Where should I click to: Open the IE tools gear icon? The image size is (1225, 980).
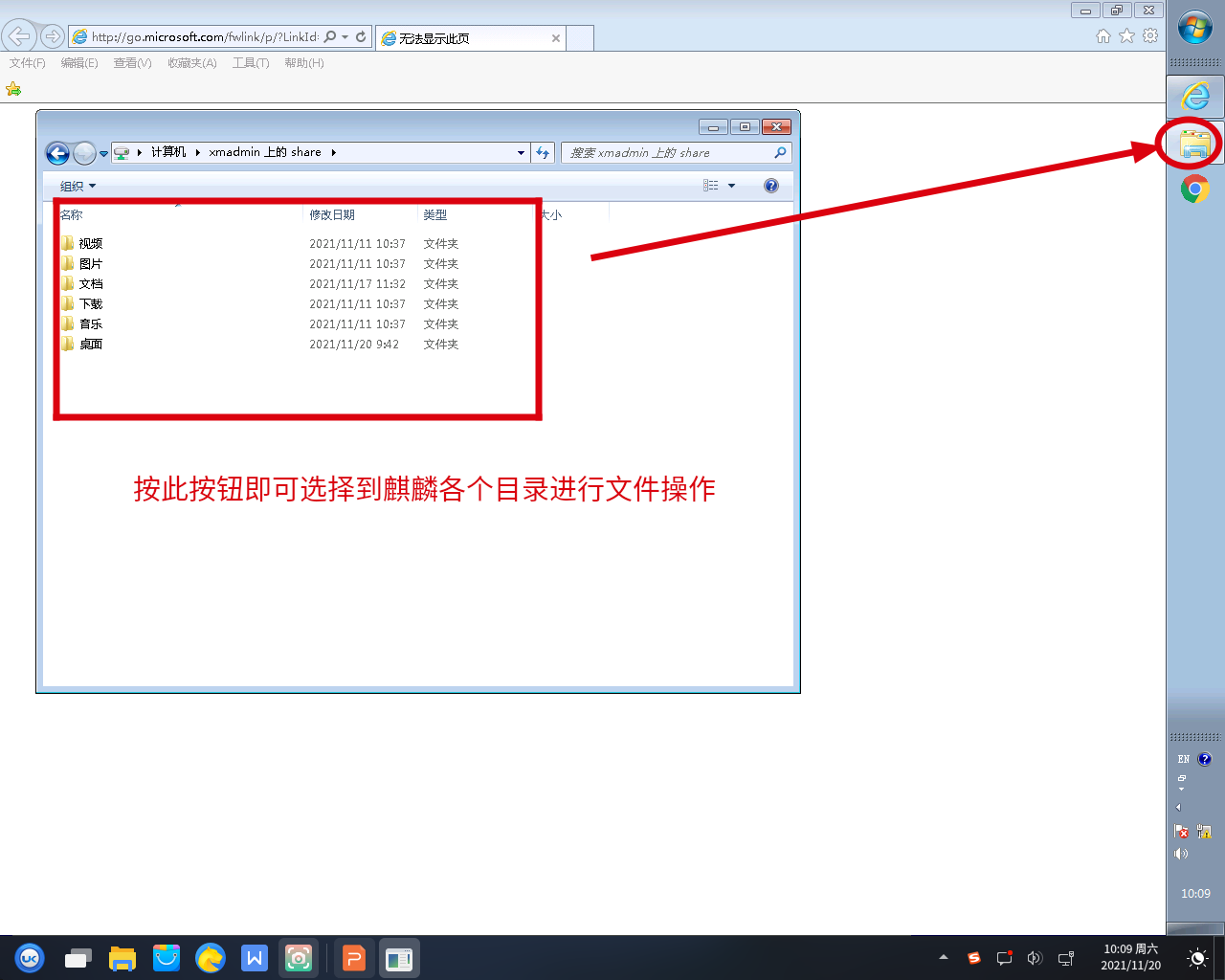point(1150,36)
